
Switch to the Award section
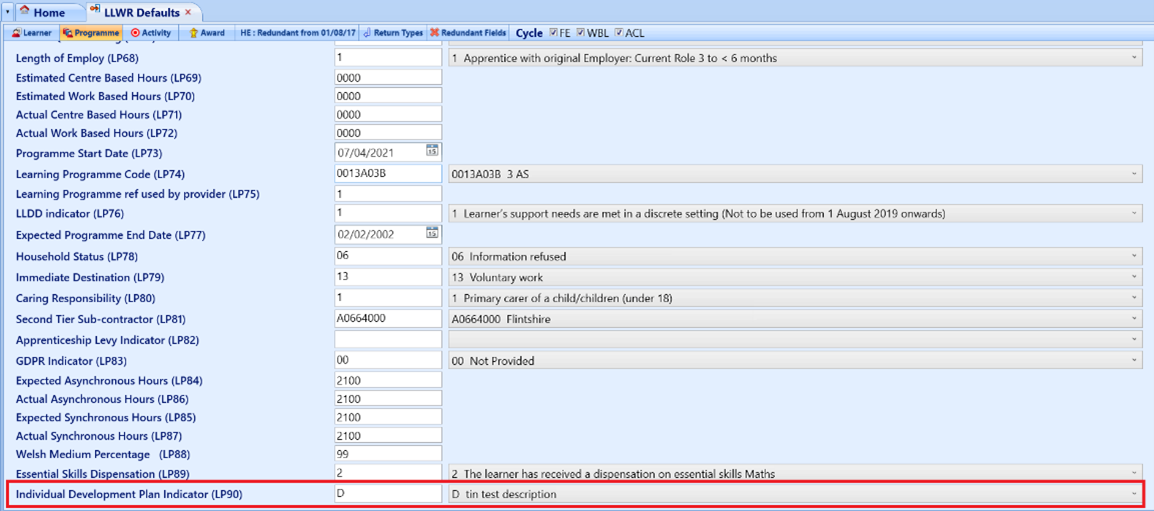[x=207, y=33]
